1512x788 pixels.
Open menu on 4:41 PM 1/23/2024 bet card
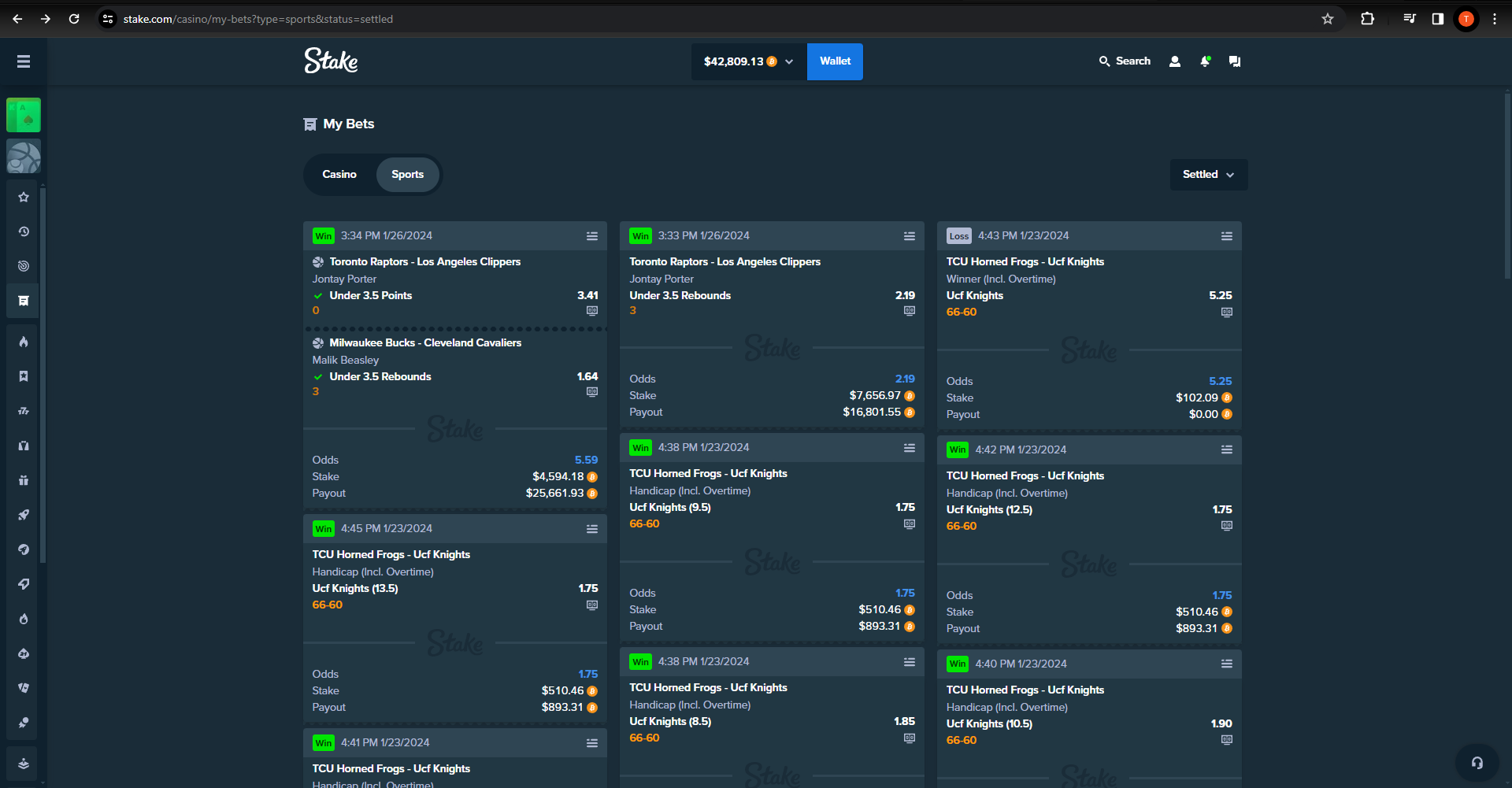point(592,743)
